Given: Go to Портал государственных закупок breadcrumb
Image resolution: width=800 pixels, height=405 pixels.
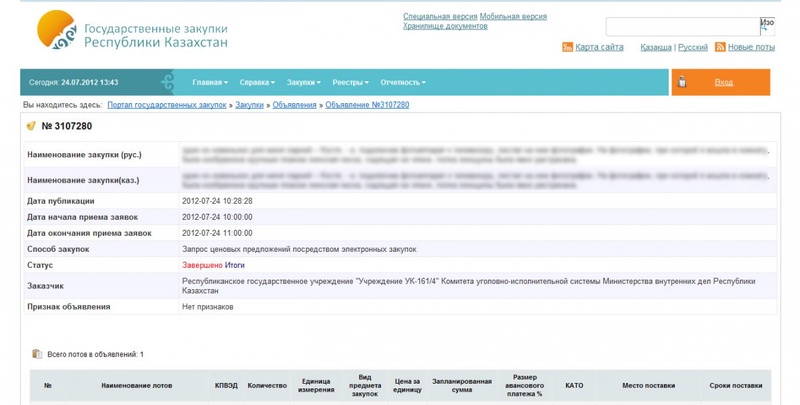Looking at the screenshot, I should [166, 105].
